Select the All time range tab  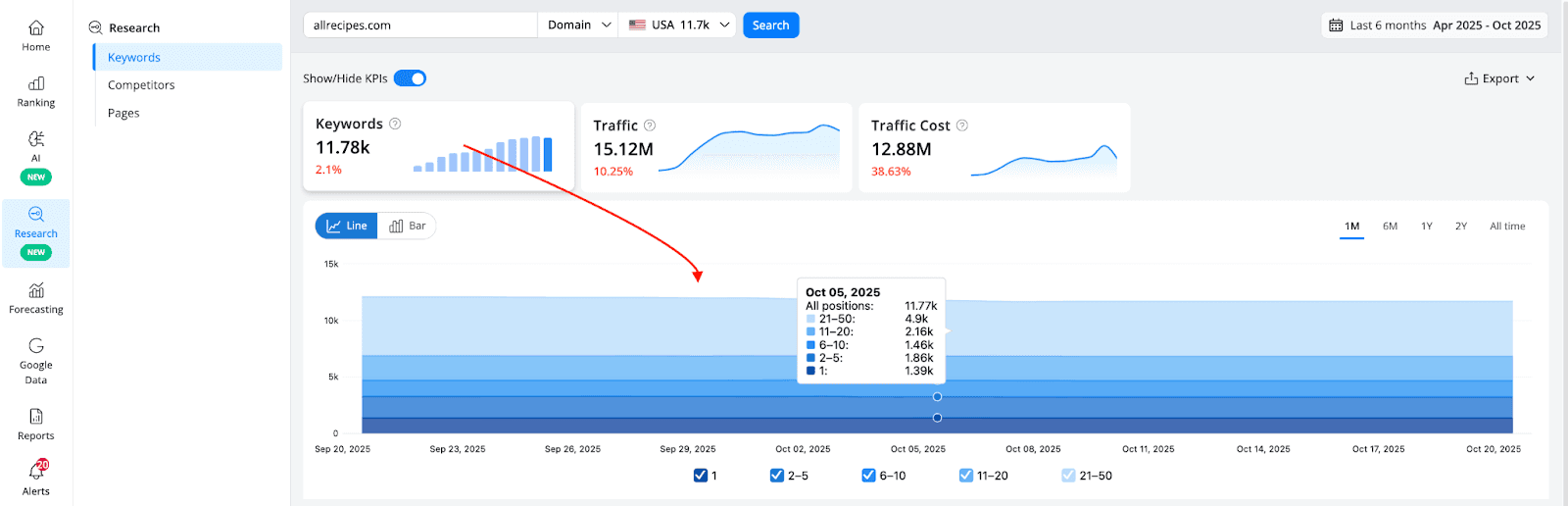tap(1507, 227)
